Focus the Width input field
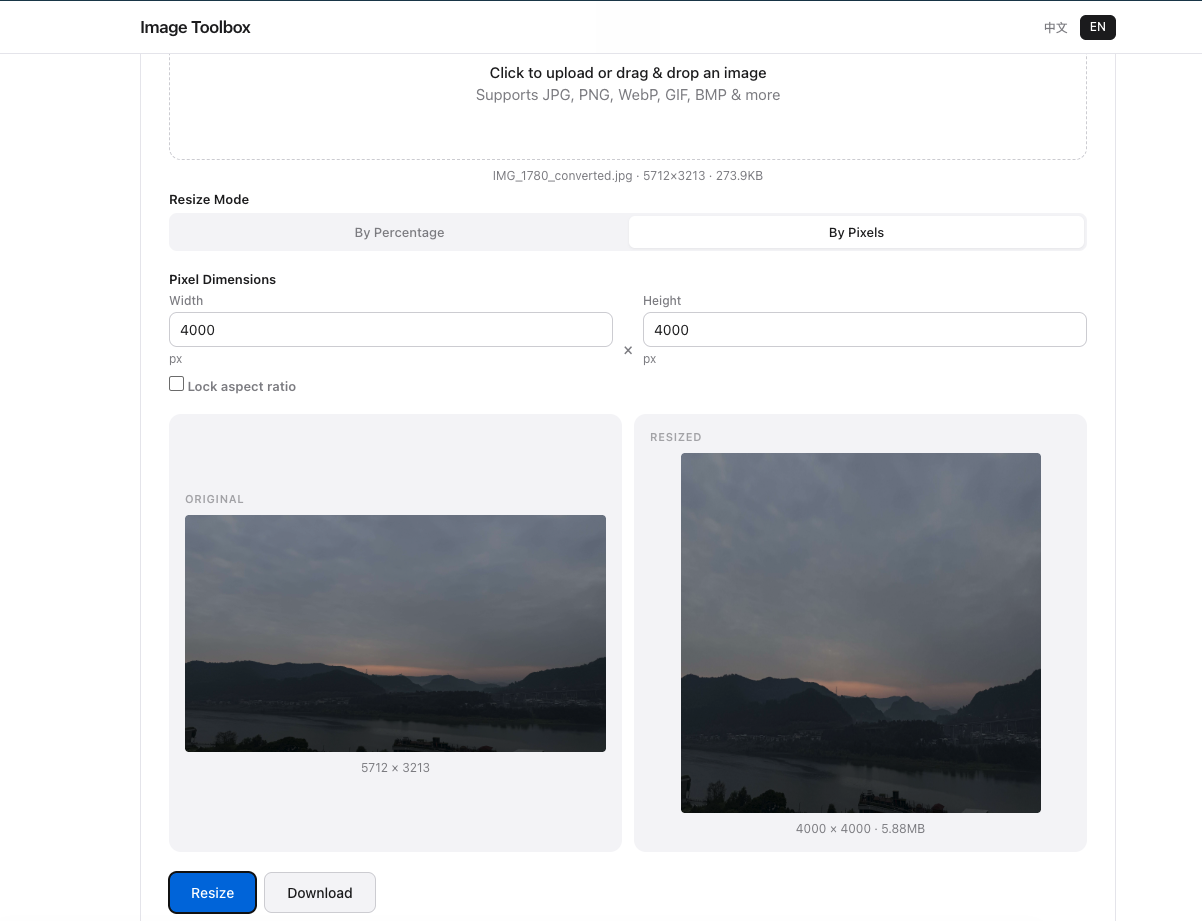Viewport: 1202px width, 921px height. click(x=391, y=330)
